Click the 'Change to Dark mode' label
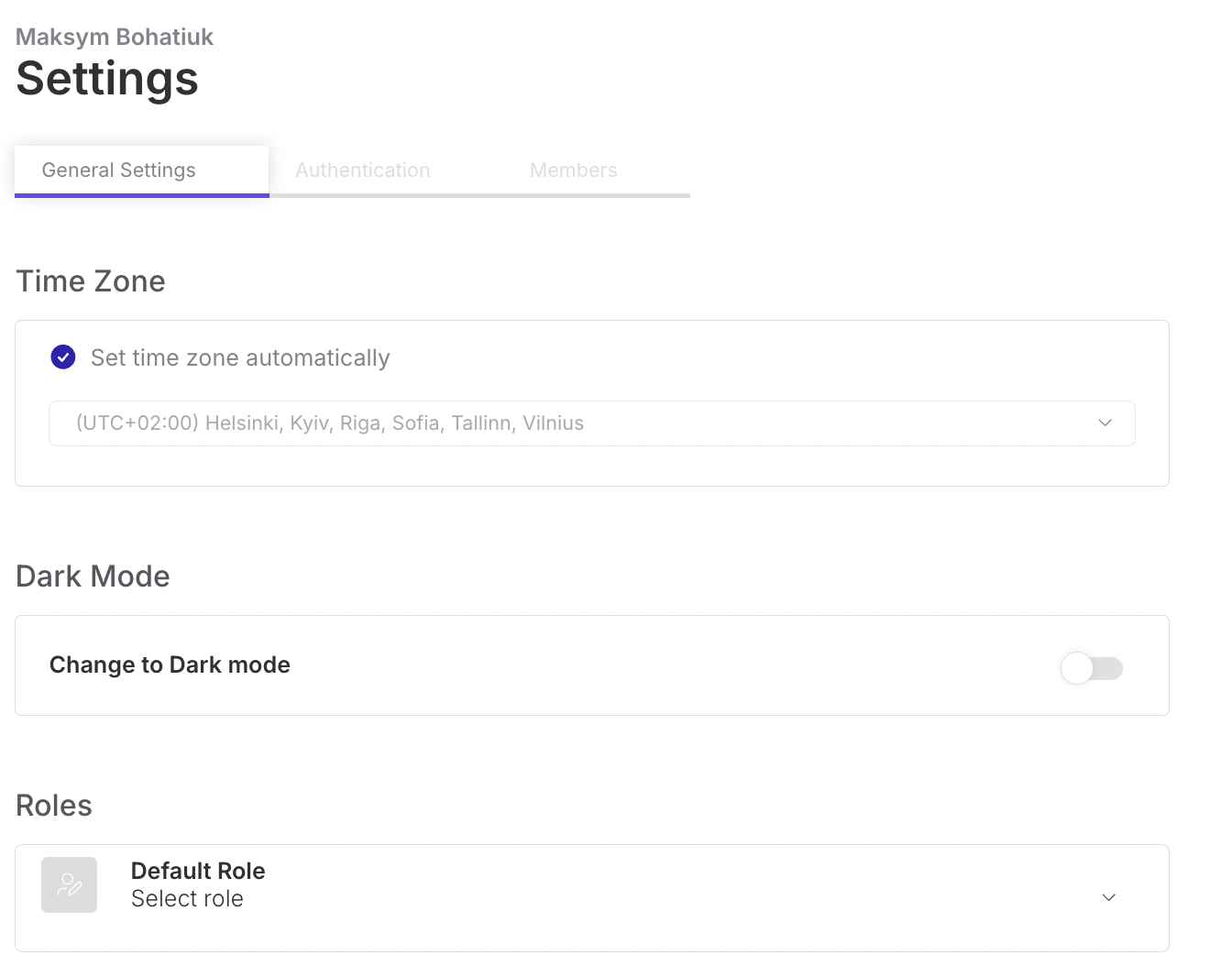This screenshot has width=1232, height=977. pyautogui.click(x=170, y=664)
